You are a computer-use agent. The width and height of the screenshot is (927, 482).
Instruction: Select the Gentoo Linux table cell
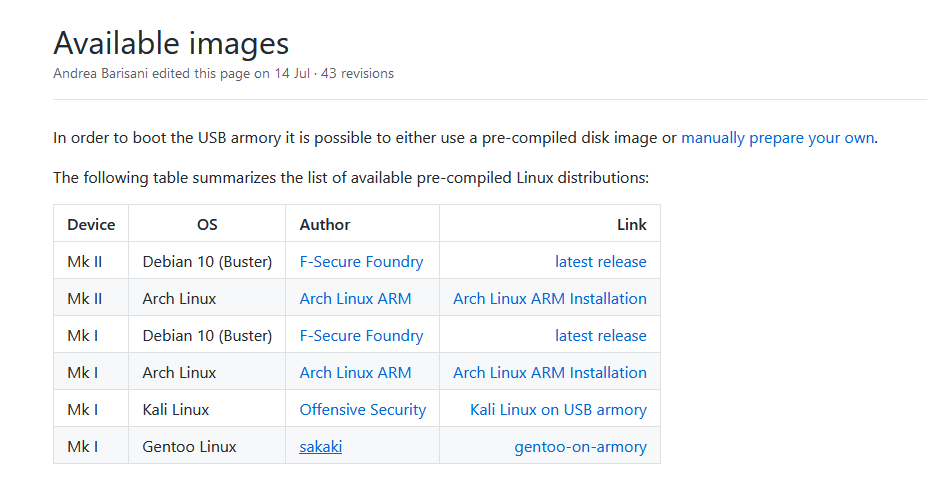tap(207, 445)
